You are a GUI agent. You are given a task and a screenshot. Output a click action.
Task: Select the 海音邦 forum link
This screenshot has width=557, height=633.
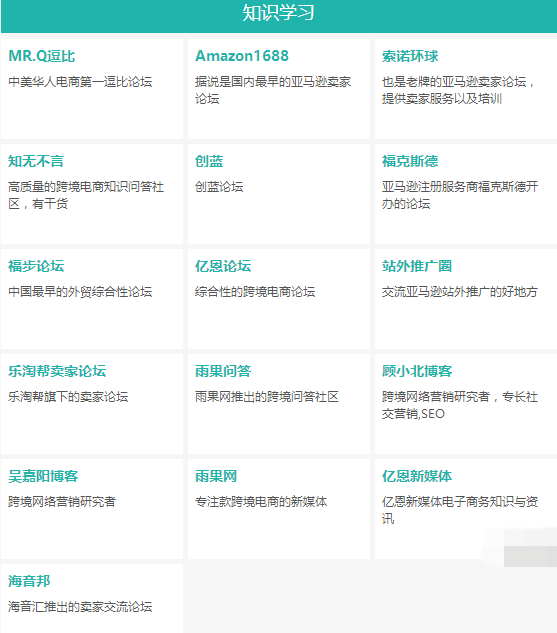pyautogui.click(x=29, y=581)
